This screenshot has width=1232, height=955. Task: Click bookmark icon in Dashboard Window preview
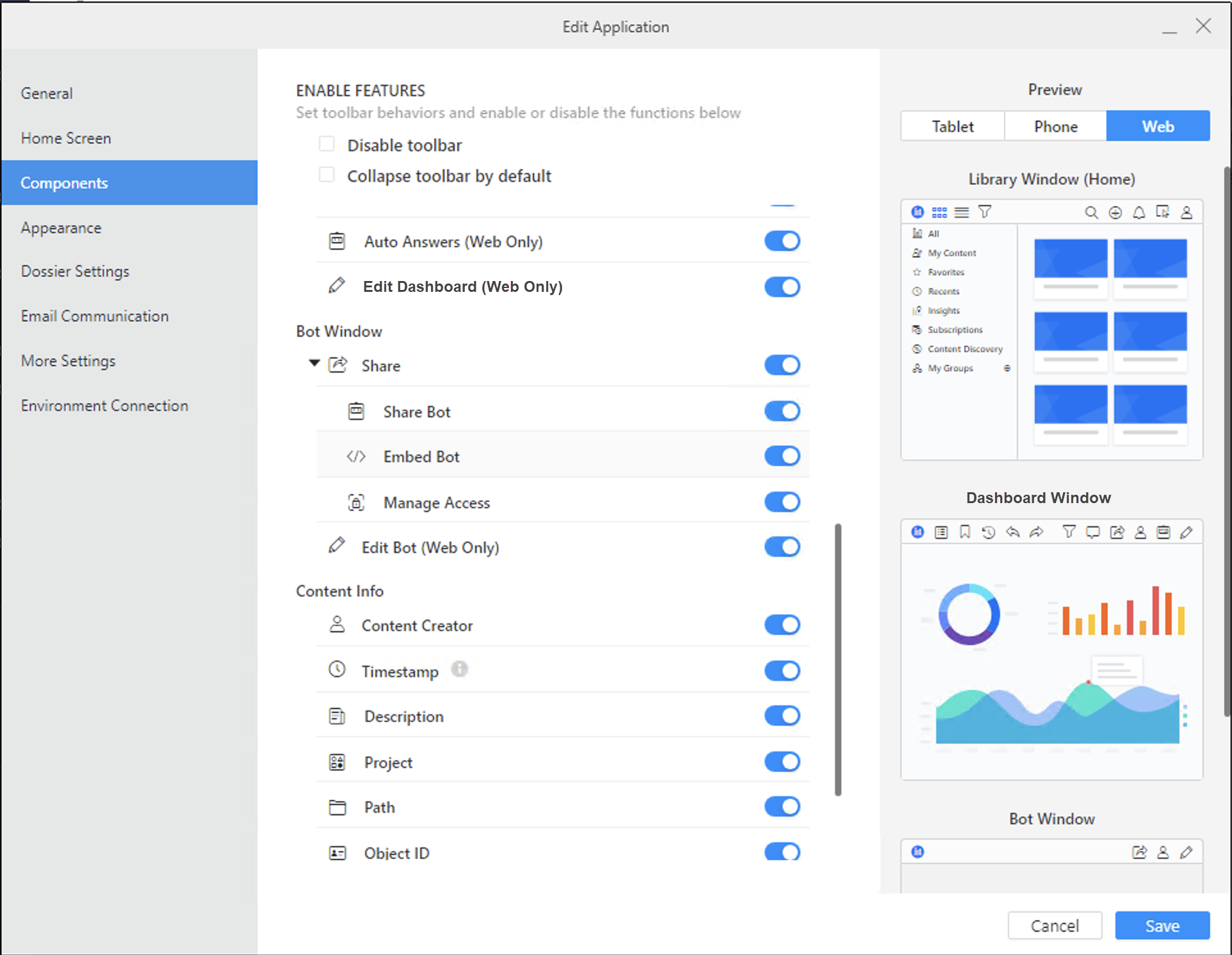(x=965, y=532)
